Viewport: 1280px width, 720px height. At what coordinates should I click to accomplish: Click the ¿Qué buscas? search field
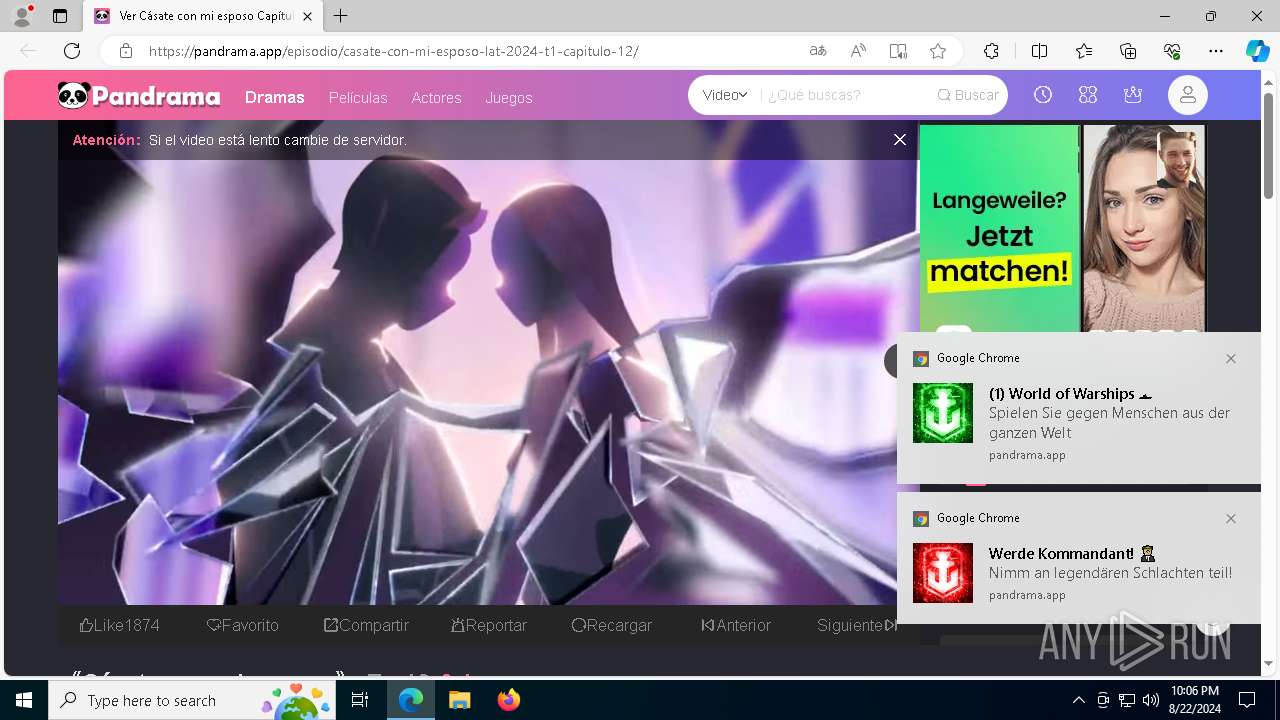846,95
